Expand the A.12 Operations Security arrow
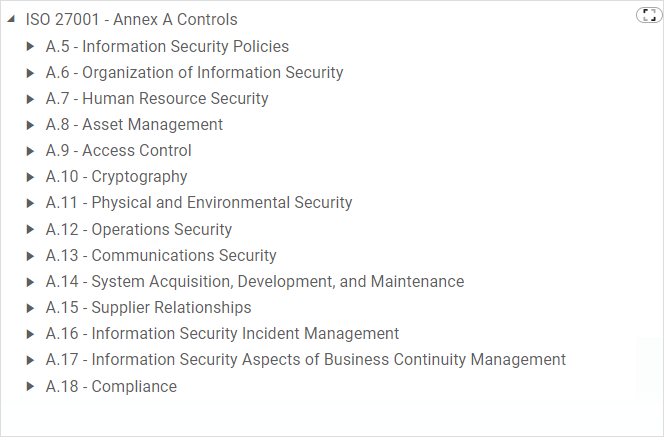Viewport: 664px width, 437px height. [30, 230]
